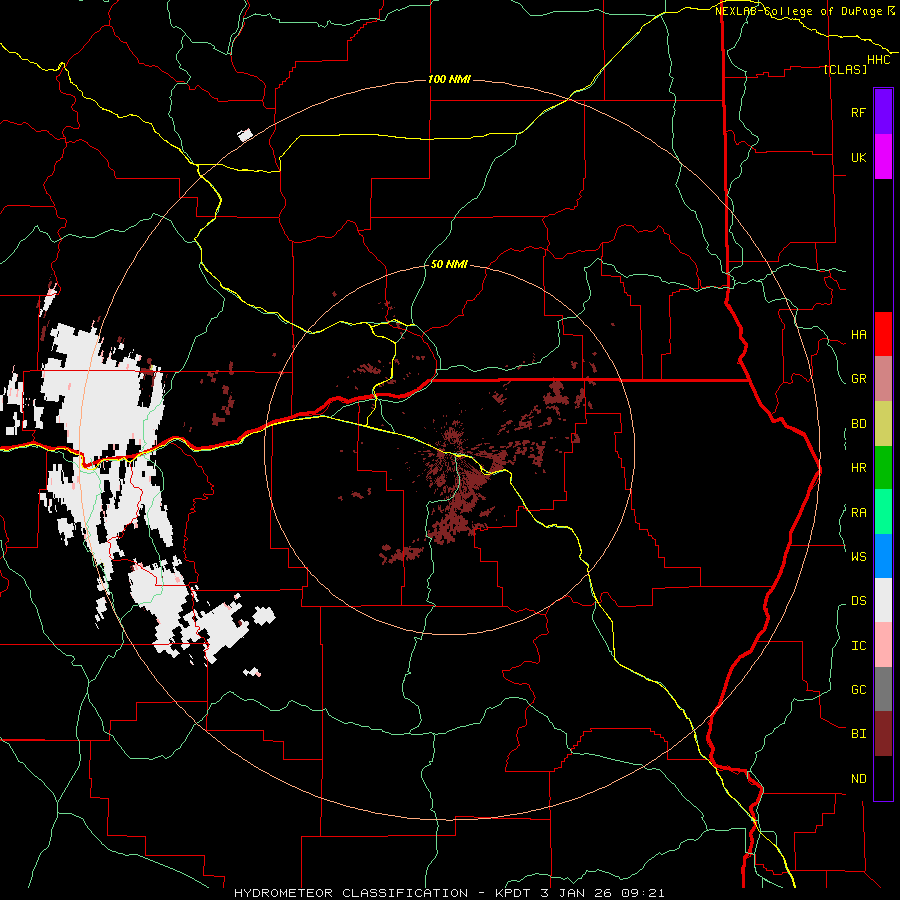The height and width of the screenshot is (900, 900).
Task: Click the 50 NMI range ring label
Action: tap(449, 264)
